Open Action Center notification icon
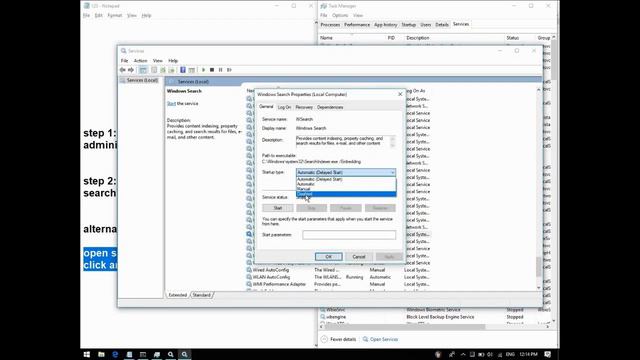Screen dimensions: 640x360 click(547, 354)
